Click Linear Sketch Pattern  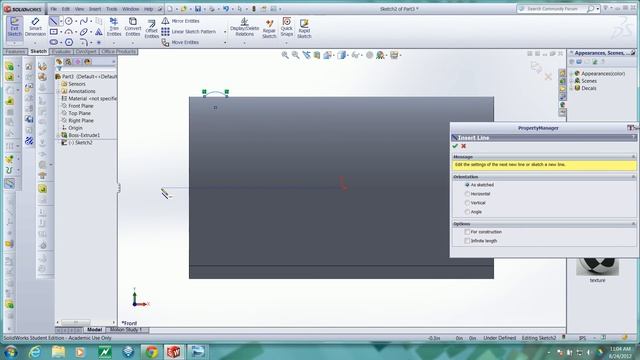(189, 31)
